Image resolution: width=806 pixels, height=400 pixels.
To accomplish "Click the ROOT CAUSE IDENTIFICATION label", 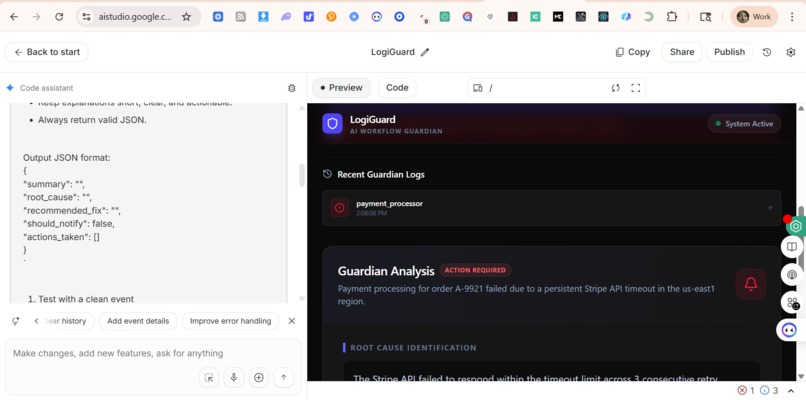I will [413, 348].
